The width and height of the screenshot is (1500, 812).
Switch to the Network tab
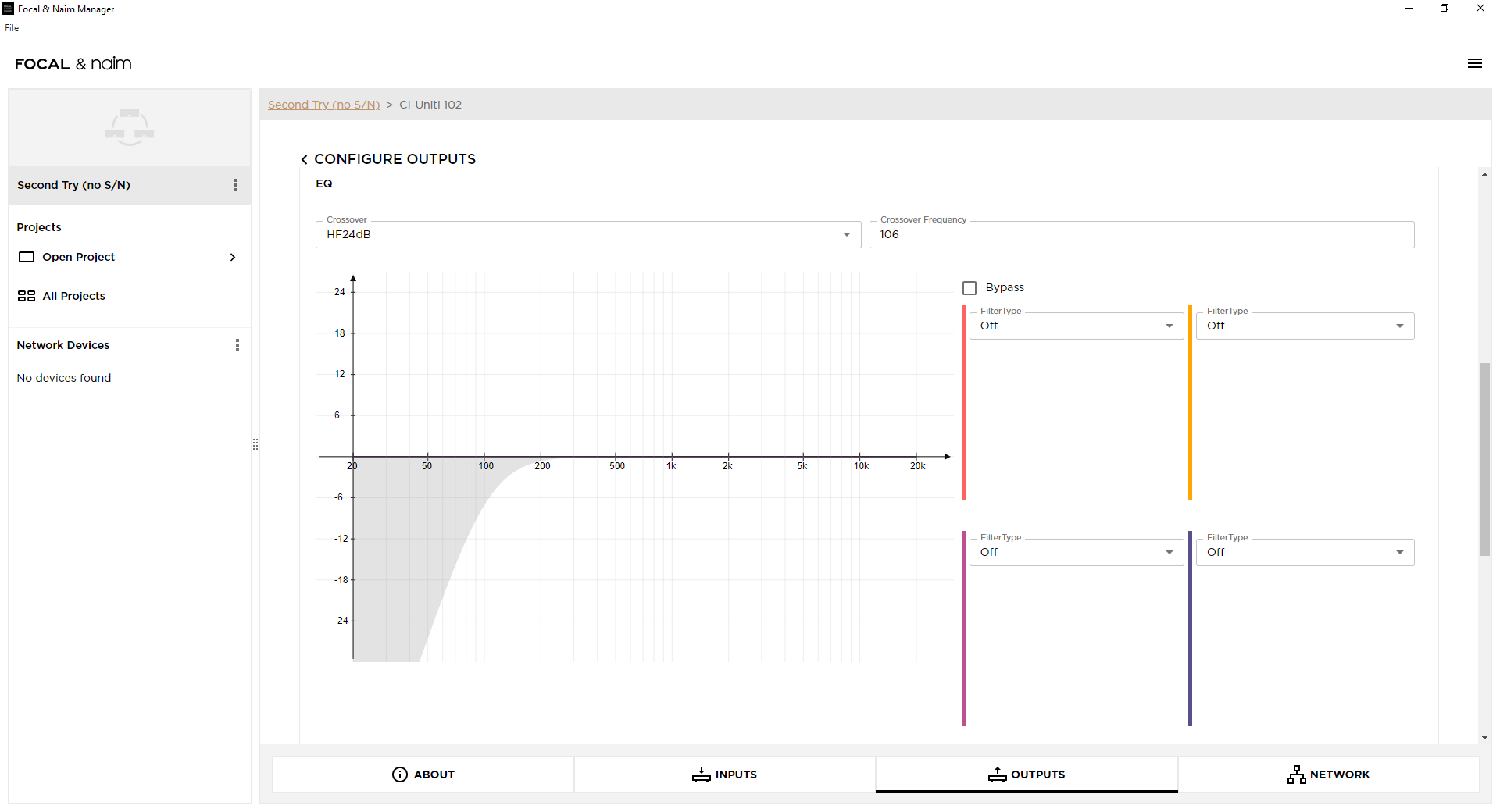tap(1328, 775)
